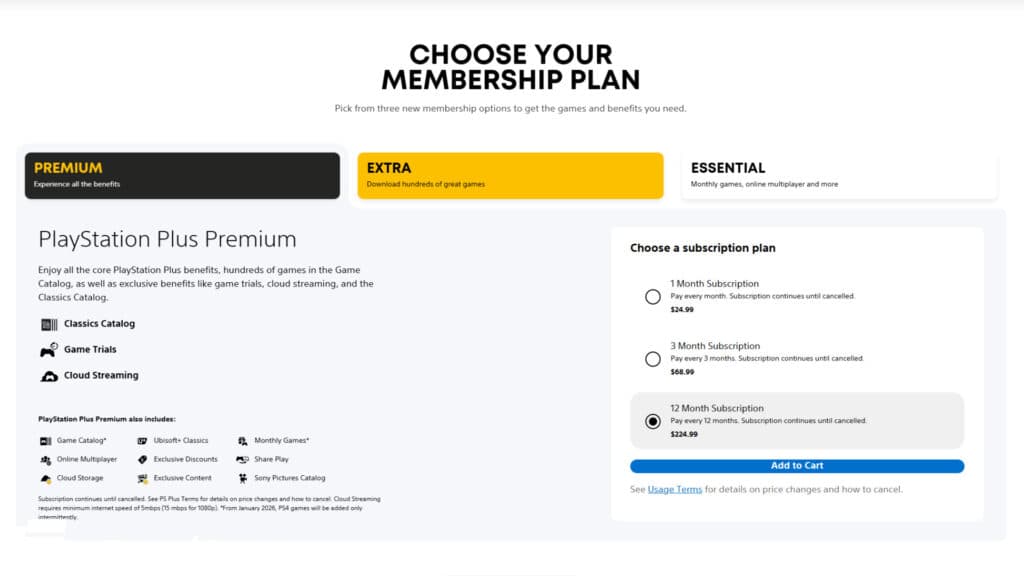Select the Premium plan panel

point(182,175)
